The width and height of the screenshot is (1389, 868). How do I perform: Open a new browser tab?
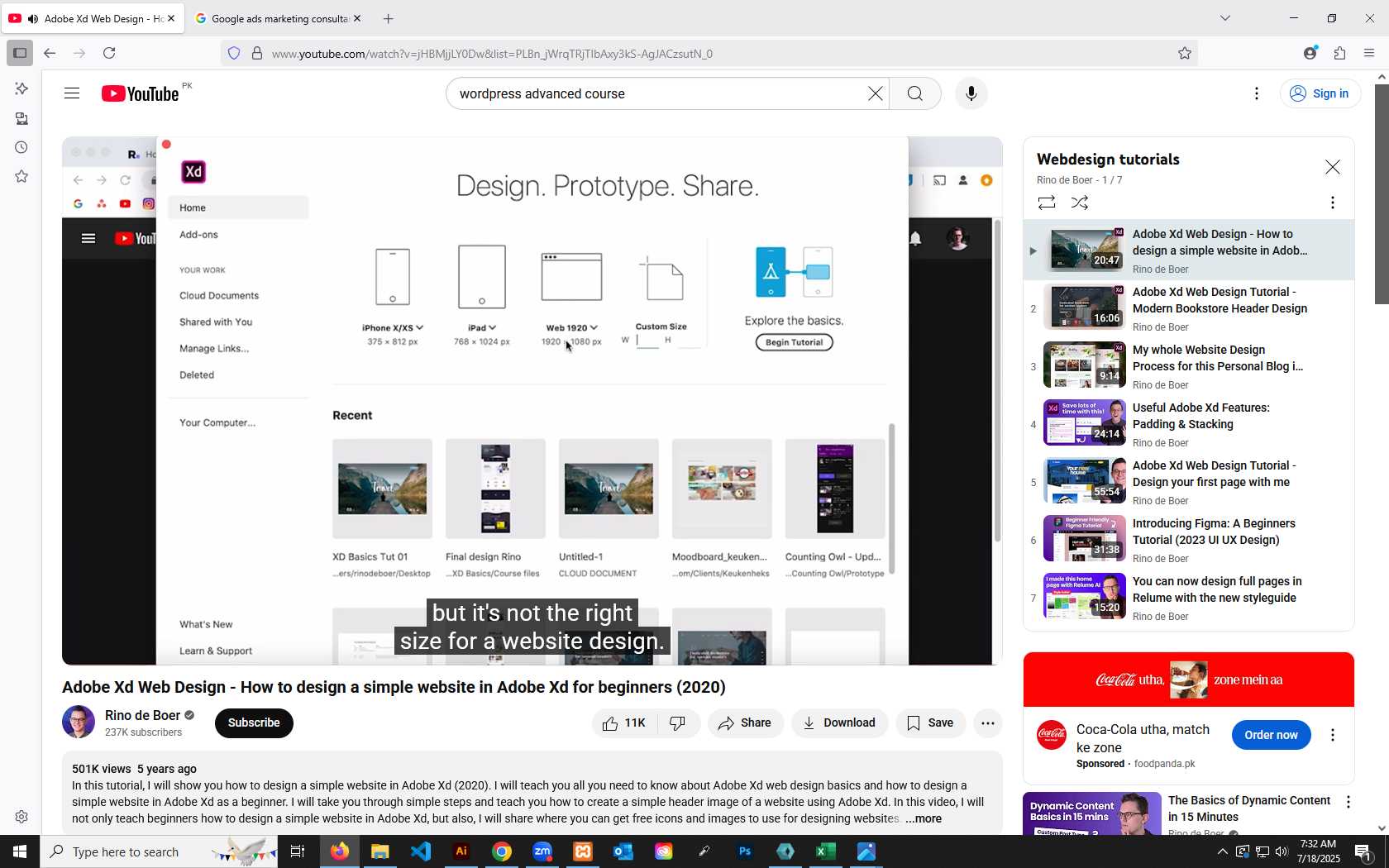[x=389, y=18]
